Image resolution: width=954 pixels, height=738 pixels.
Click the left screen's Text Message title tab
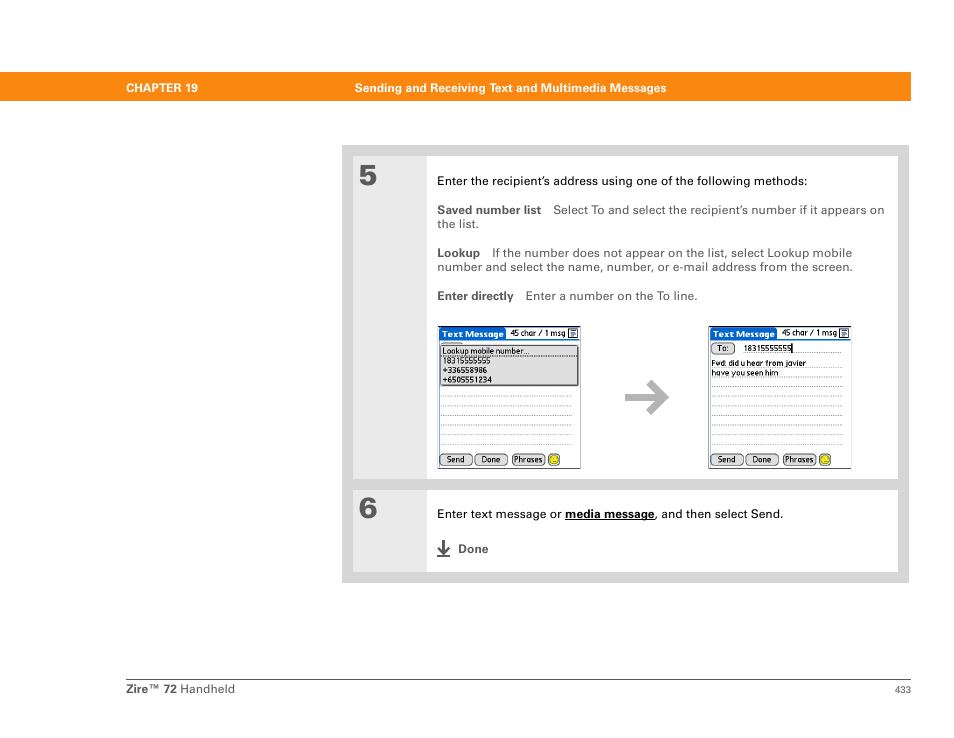[473, 334]
